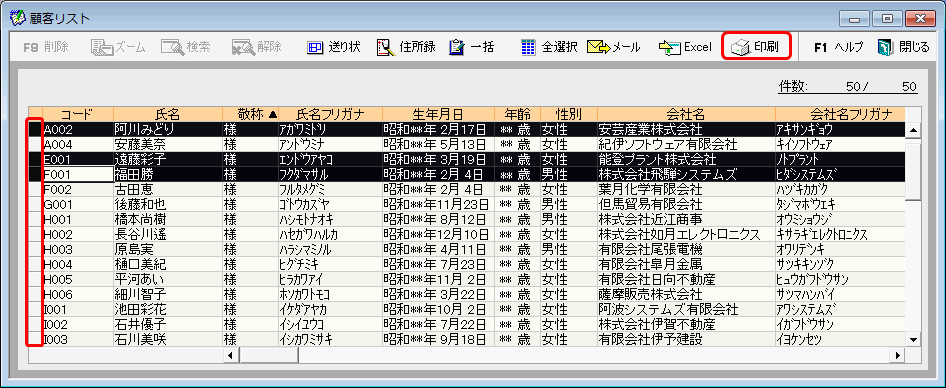Screen dimensions: 946x388
Task: Click horizontal scrollbar right arrow
Action: (899, 355)
